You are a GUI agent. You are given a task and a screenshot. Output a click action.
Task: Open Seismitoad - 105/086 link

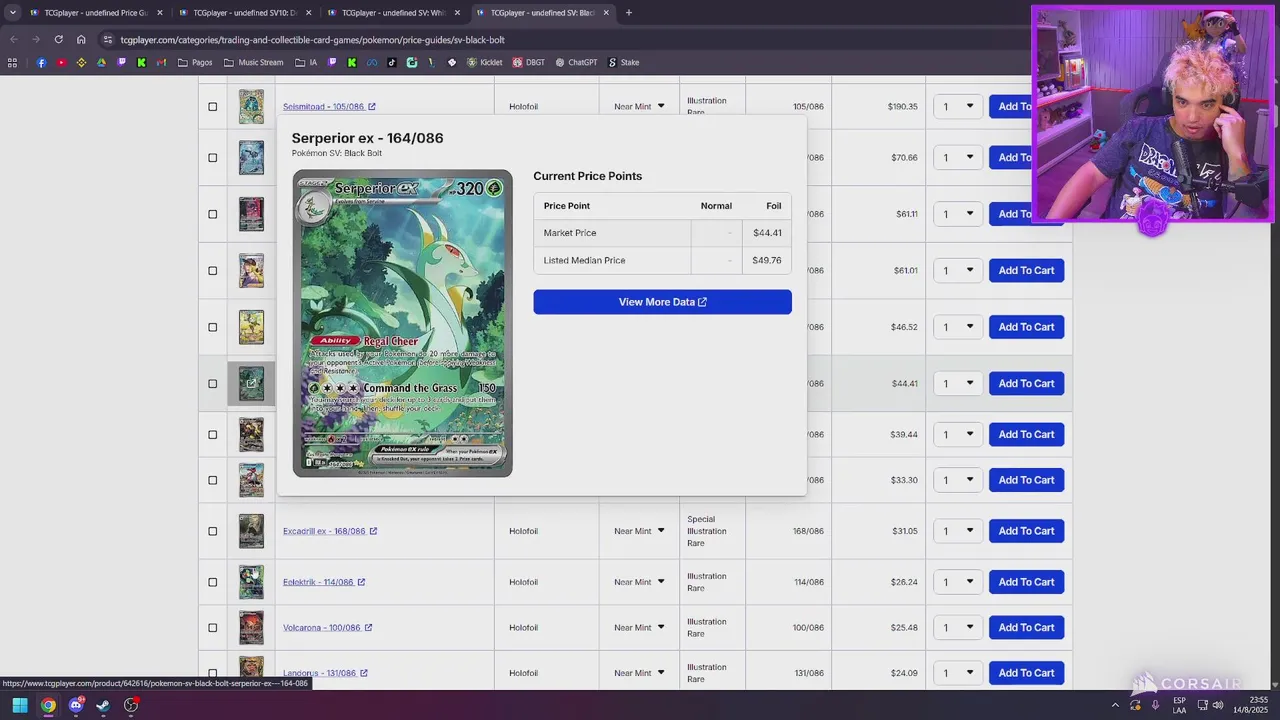click(x=323, y=106)
